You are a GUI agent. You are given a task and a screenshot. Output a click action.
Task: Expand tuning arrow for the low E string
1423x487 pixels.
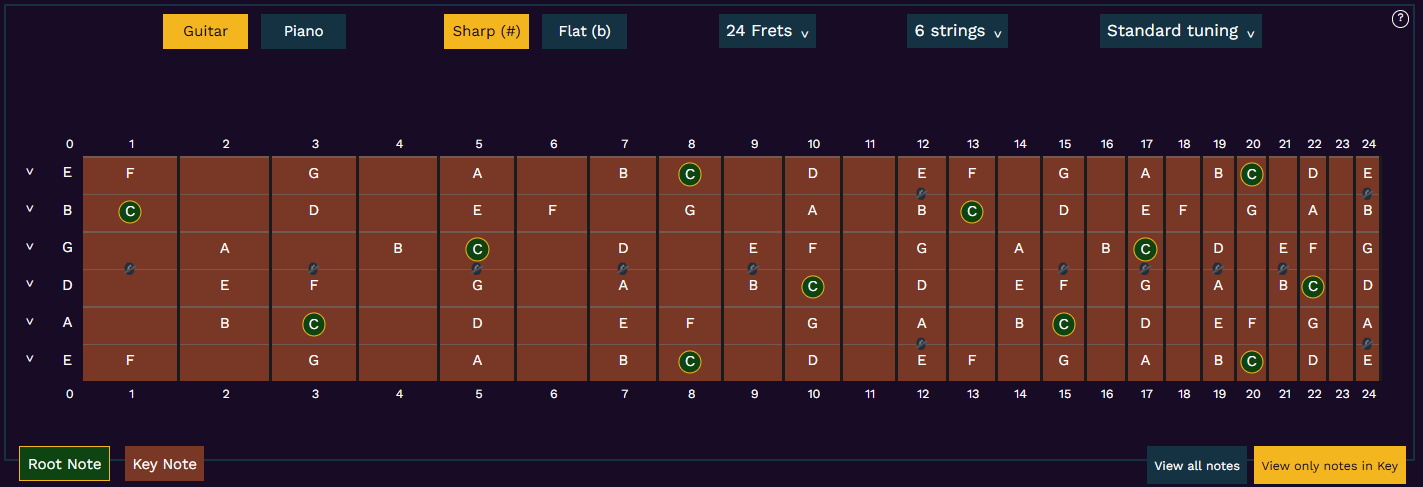tap(30, 360)
